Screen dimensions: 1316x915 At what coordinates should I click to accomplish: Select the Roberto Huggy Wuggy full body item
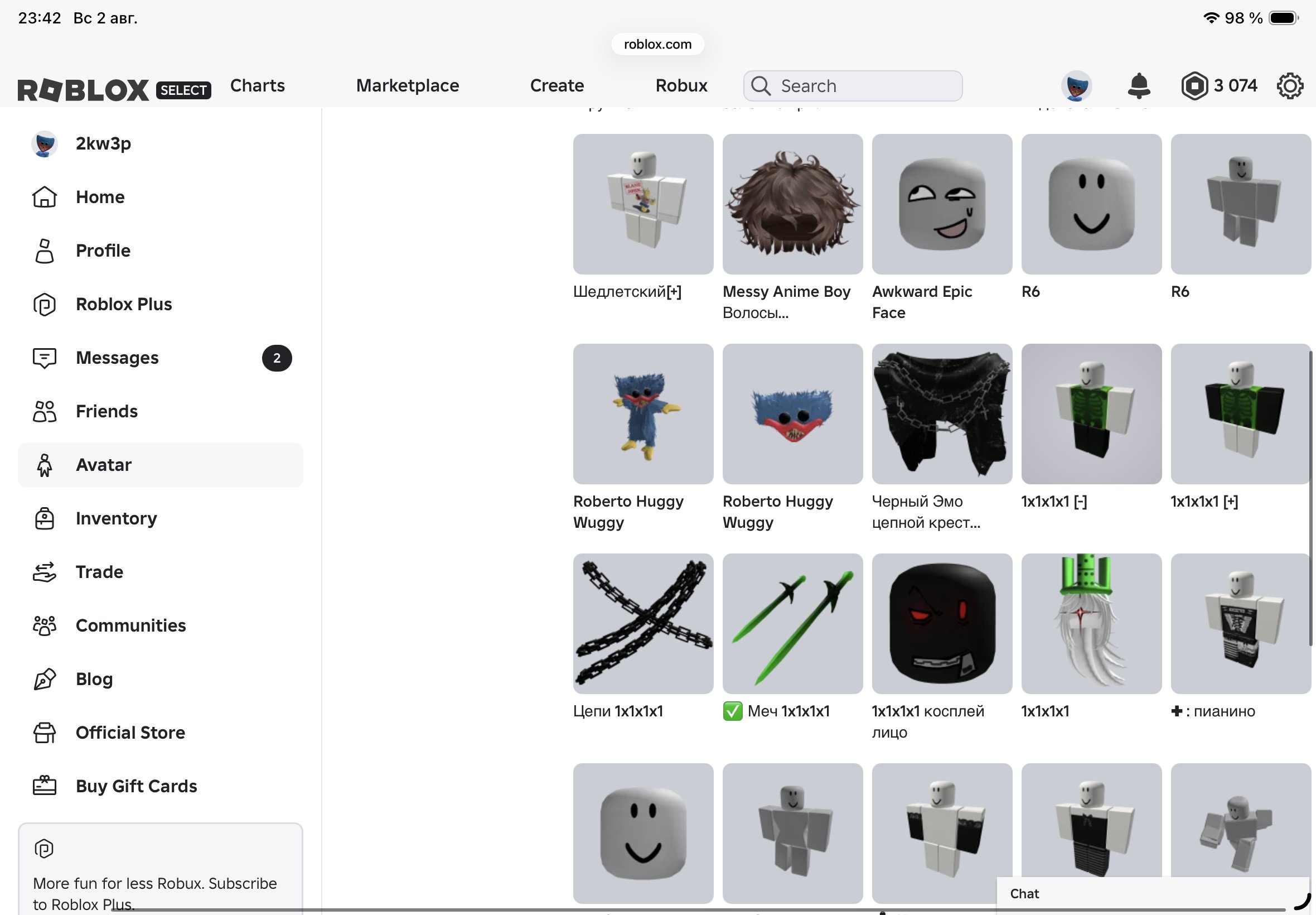click(643, 414)
